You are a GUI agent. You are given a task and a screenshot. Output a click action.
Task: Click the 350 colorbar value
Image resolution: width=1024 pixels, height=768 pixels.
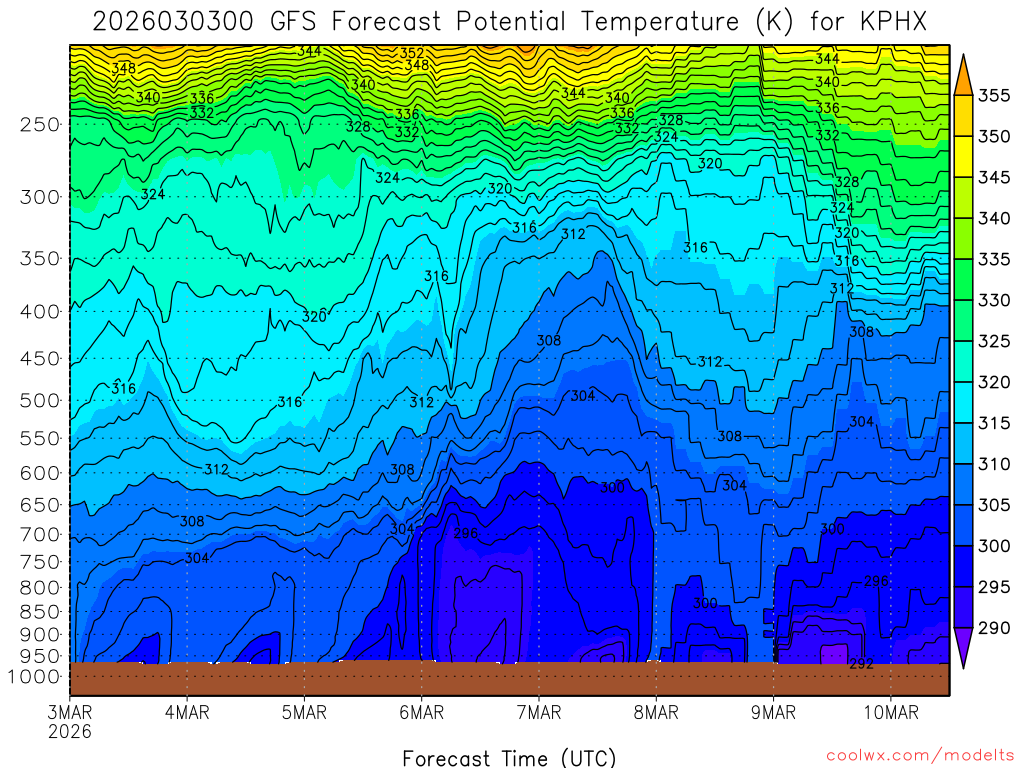click(x=994, y=136)
